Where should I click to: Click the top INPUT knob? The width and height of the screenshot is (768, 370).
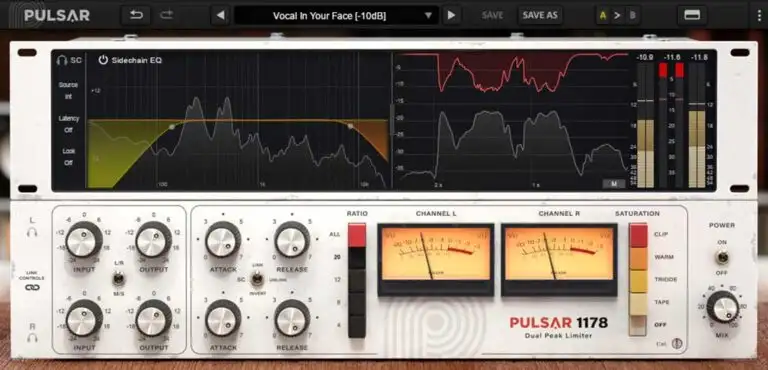point(84,240)
